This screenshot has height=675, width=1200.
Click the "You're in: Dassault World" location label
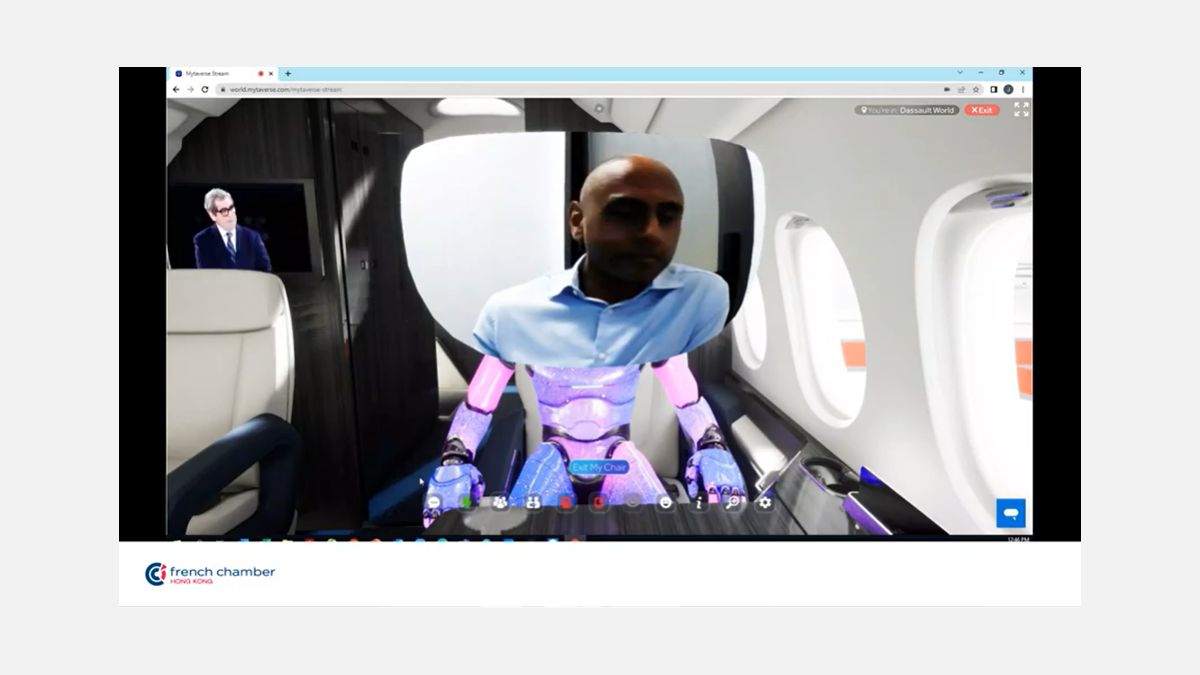point(907,110)
